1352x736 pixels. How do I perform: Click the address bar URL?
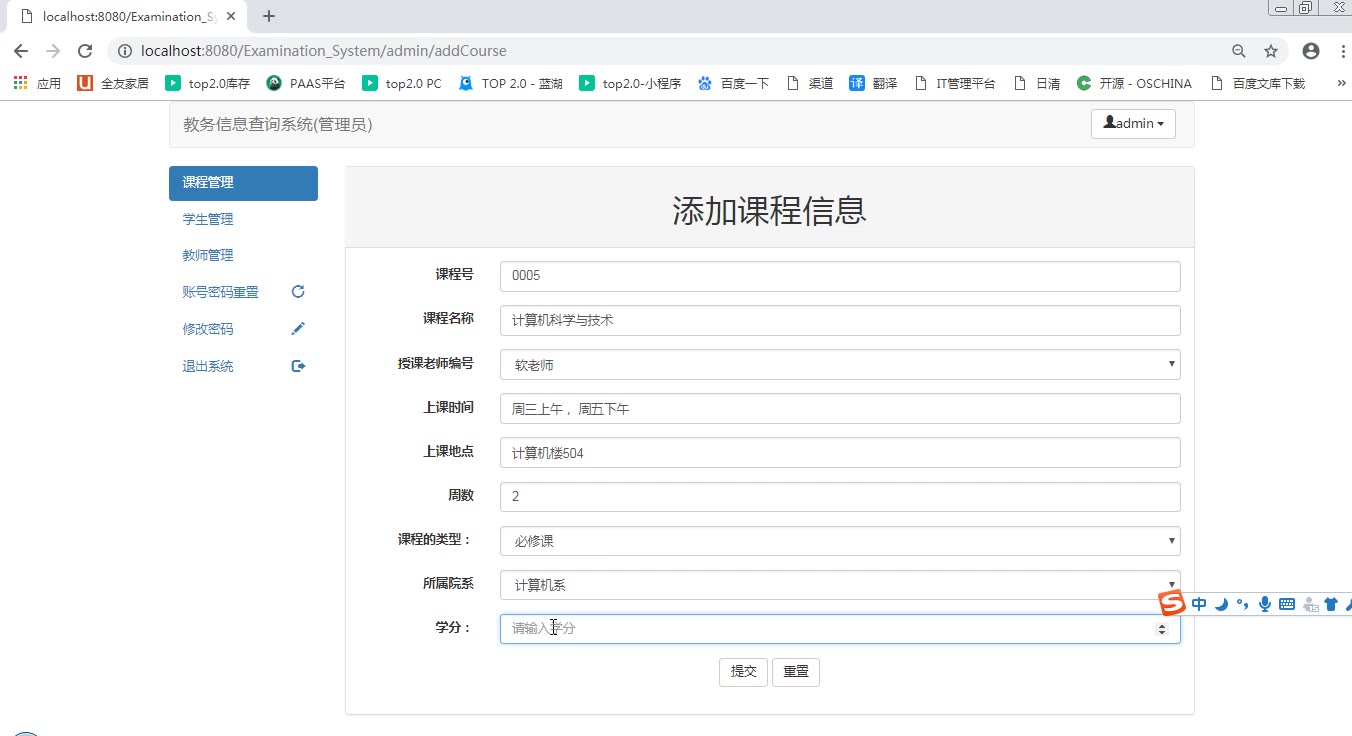(x=324, y=51)
